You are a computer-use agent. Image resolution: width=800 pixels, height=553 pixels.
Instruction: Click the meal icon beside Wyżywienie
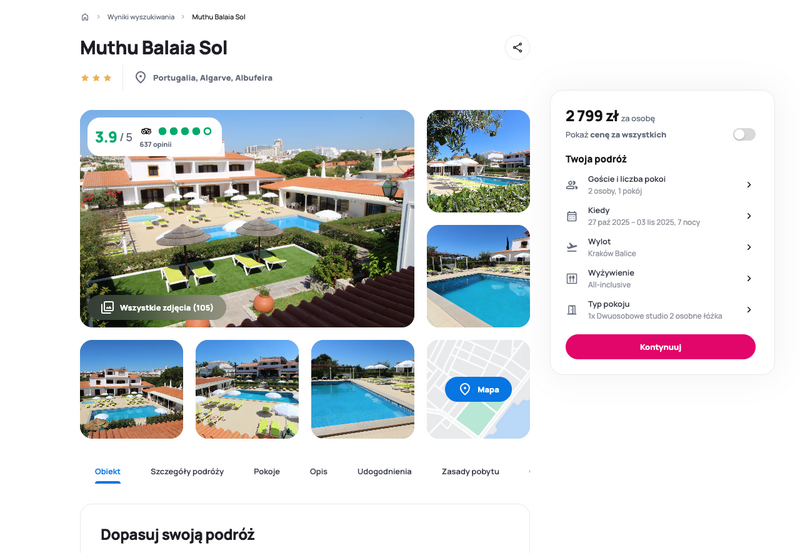point(572,279)
